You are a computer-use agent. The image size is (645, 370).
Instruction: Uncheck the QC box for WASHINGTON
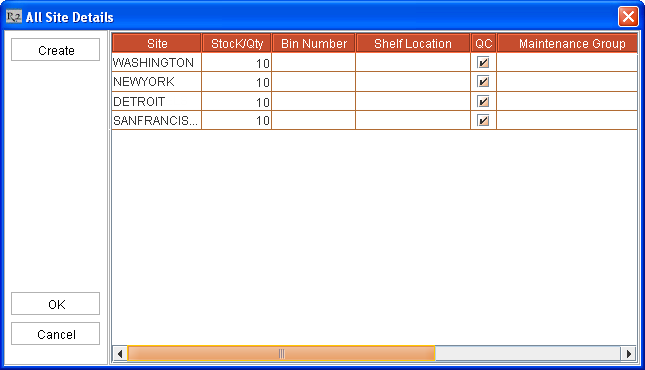click(x=483, y=63)
